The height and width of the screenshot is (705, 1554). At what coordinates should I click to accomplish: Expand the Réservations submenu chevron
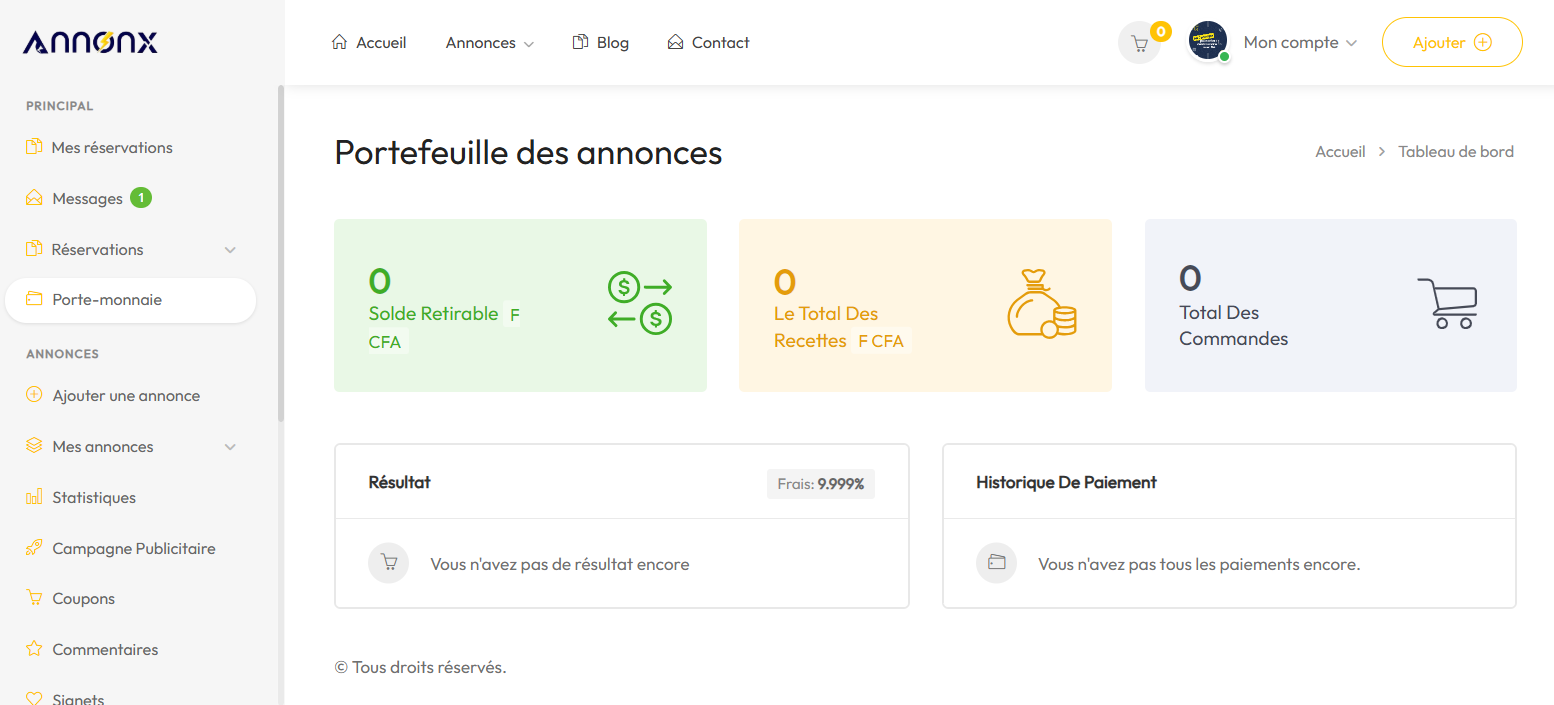230,249
